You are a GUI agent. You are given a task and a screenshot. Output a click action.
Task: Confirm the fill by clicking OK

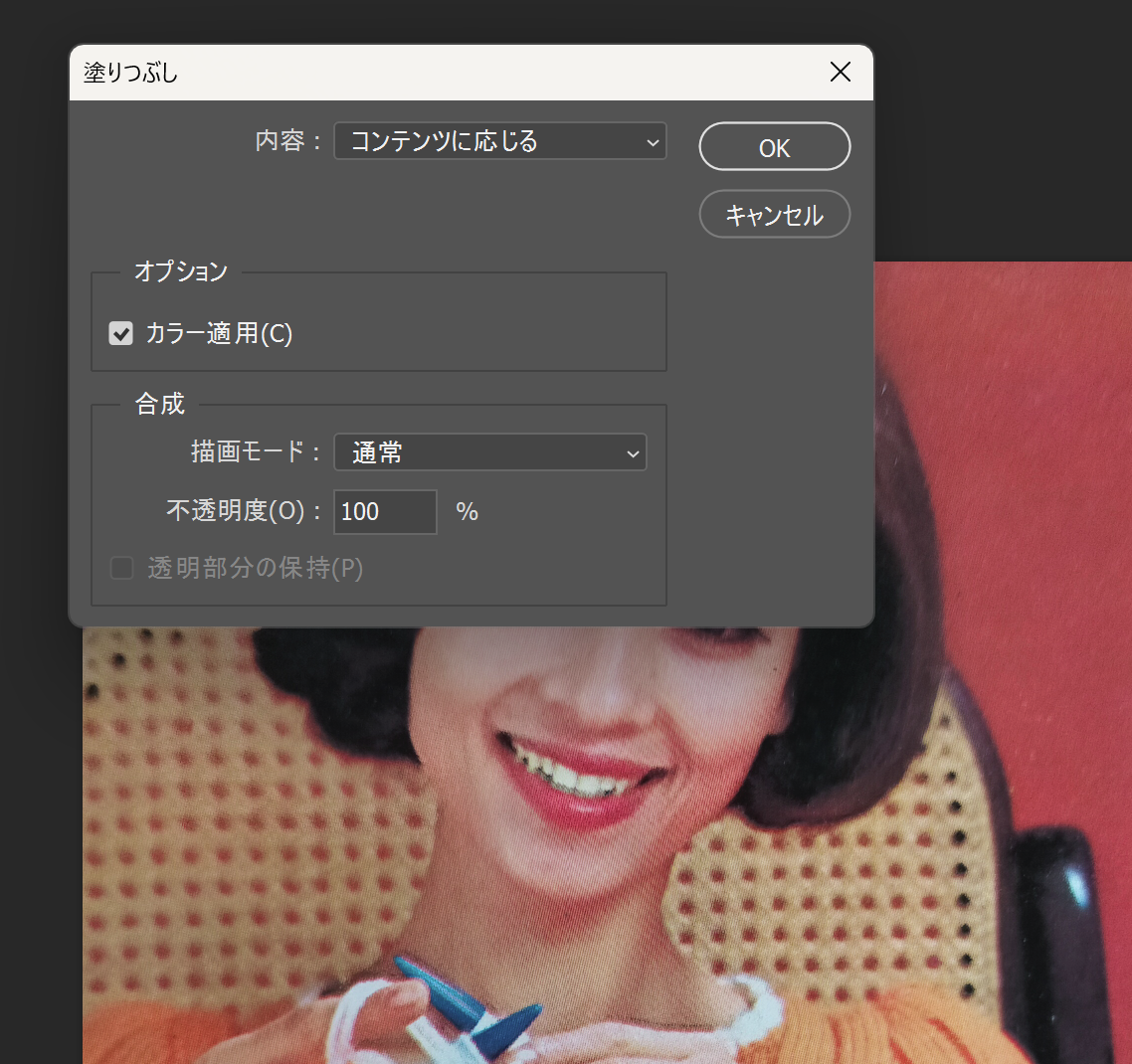(x=774, y=146)
